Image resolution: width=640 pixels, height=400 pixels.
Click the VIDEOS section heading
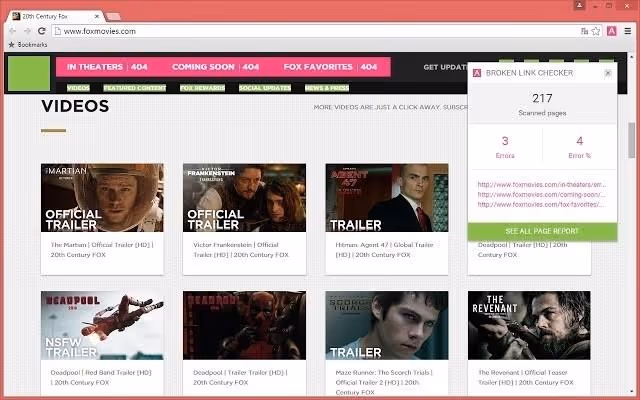(x=75, y=106)
